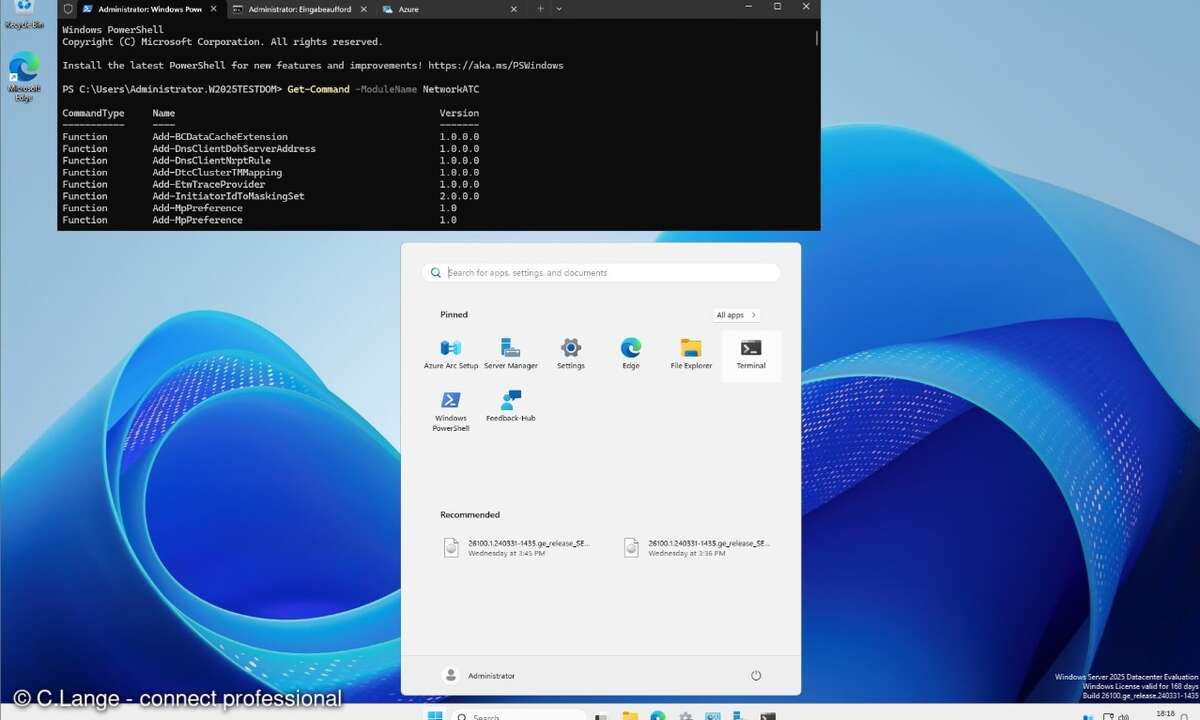The image size is (1200, 720).
Task: Switch to Administrator: Eingabeaufforderung tab
Action: tap(300, 9)
